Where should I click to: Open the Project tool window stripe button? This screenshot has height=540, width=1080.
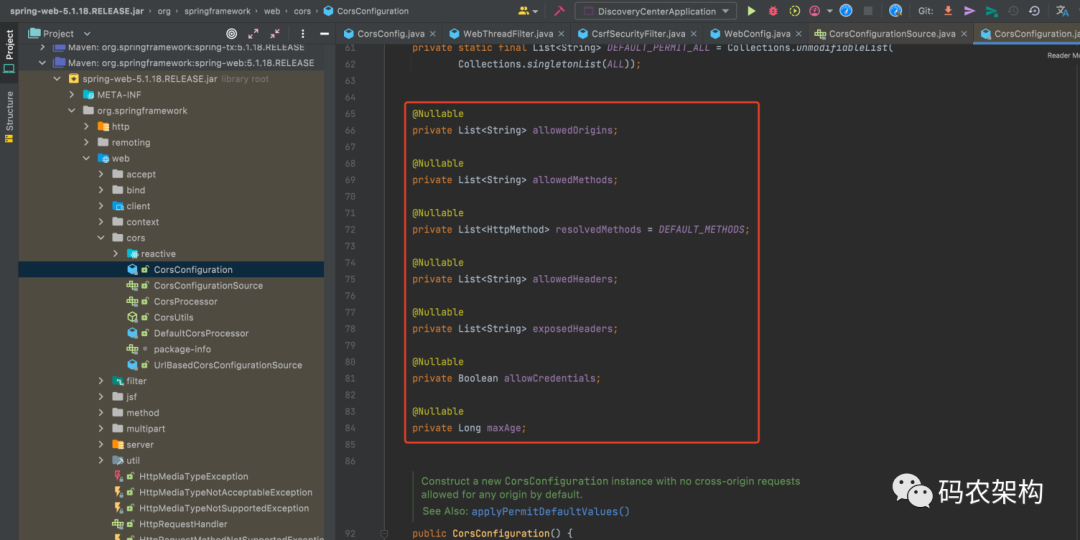[x=9, y=52]
